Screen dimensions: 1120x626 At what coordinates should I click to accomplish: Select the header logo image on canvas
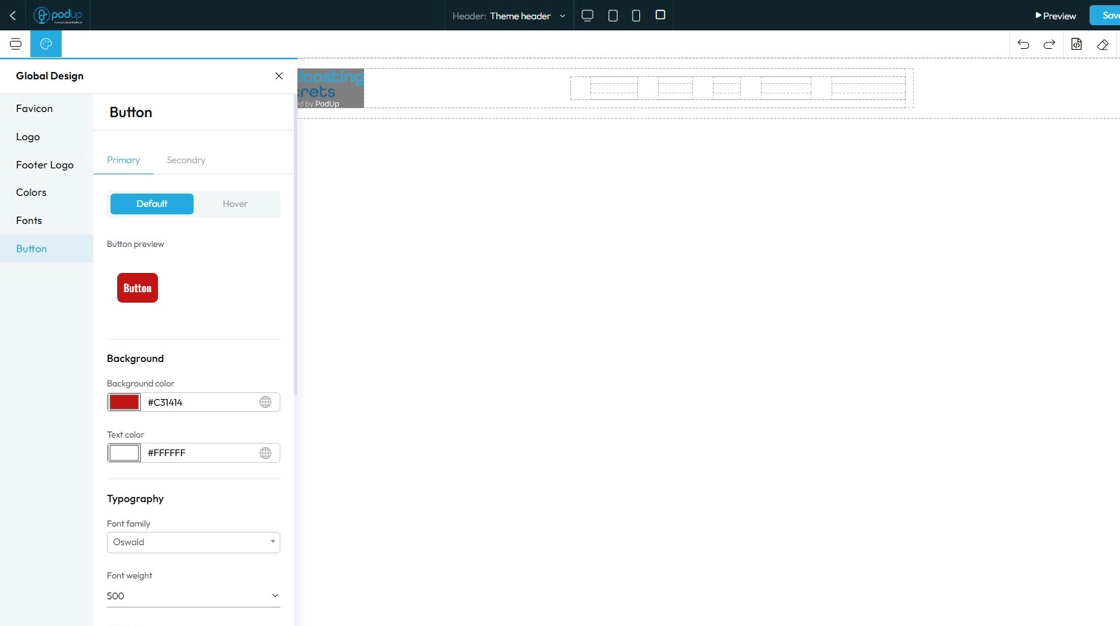[331, 89]
